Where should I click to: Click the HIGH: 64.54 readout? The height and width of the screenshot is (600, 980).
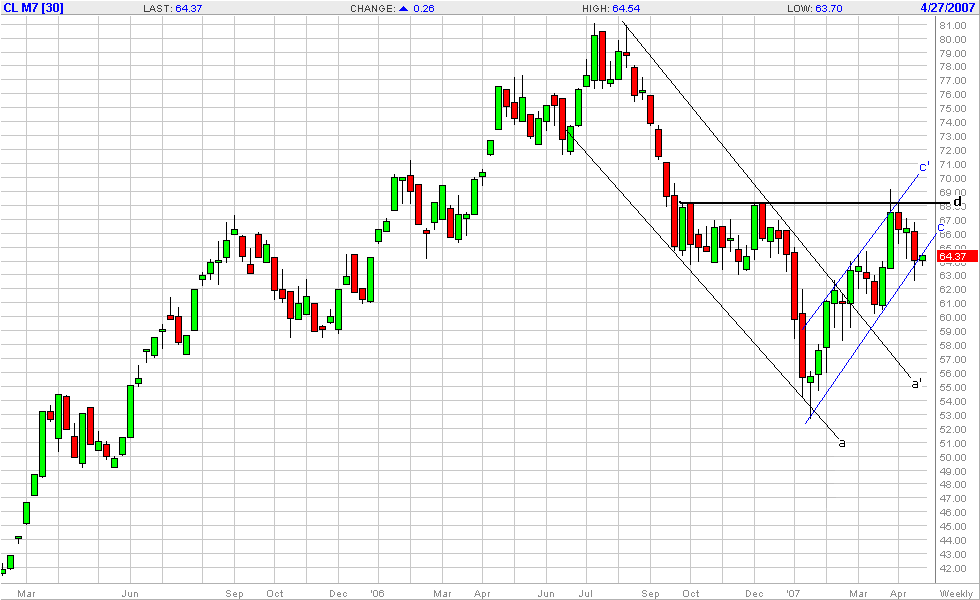tap(611, 9)
